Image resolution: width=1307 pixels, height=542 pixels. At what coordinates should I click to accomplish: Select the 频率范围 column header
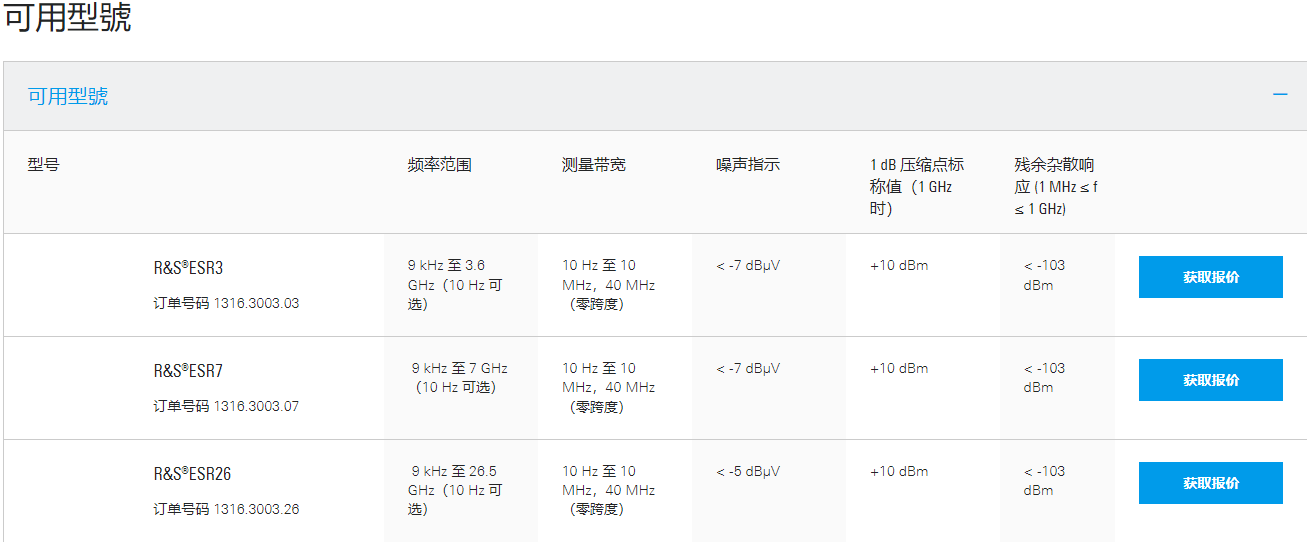(x=439, y=165)
